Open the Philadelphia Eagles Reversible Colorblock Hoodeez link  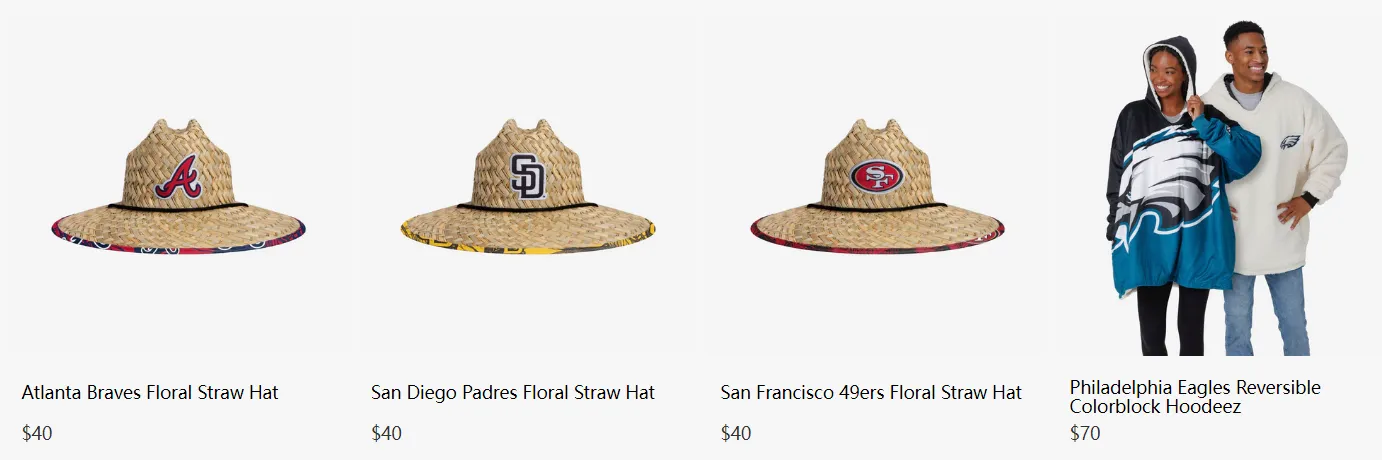[1195, 397]
